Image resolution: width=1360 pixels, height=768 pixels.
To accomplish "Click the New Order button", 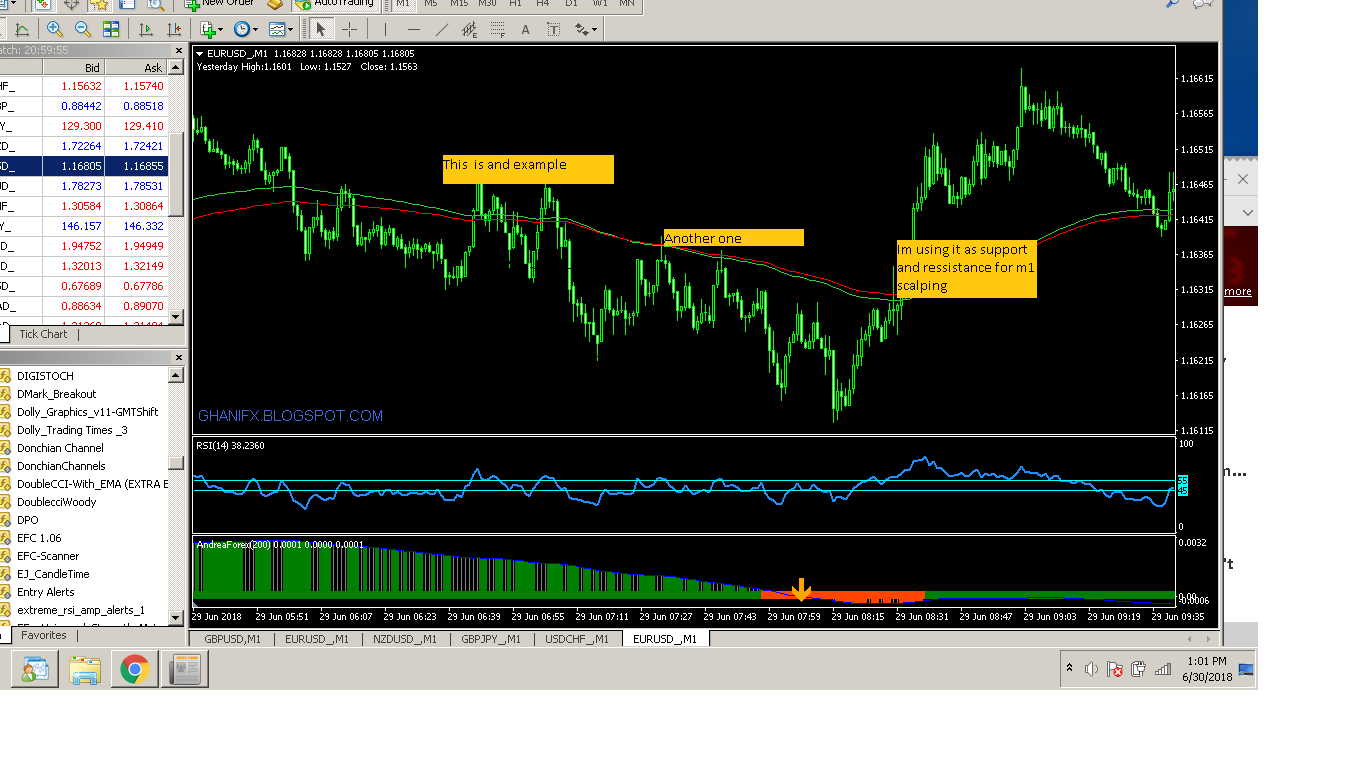I will coord(219,3).
